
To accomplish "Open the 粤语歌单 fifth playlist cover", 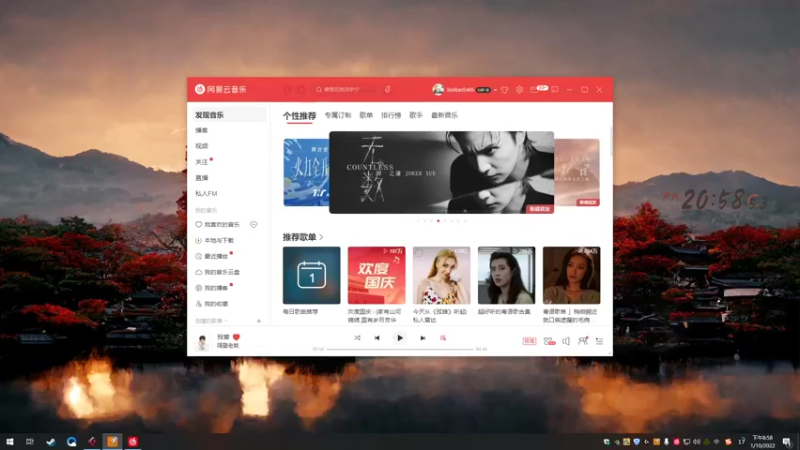I will click(x=571, y=276).
